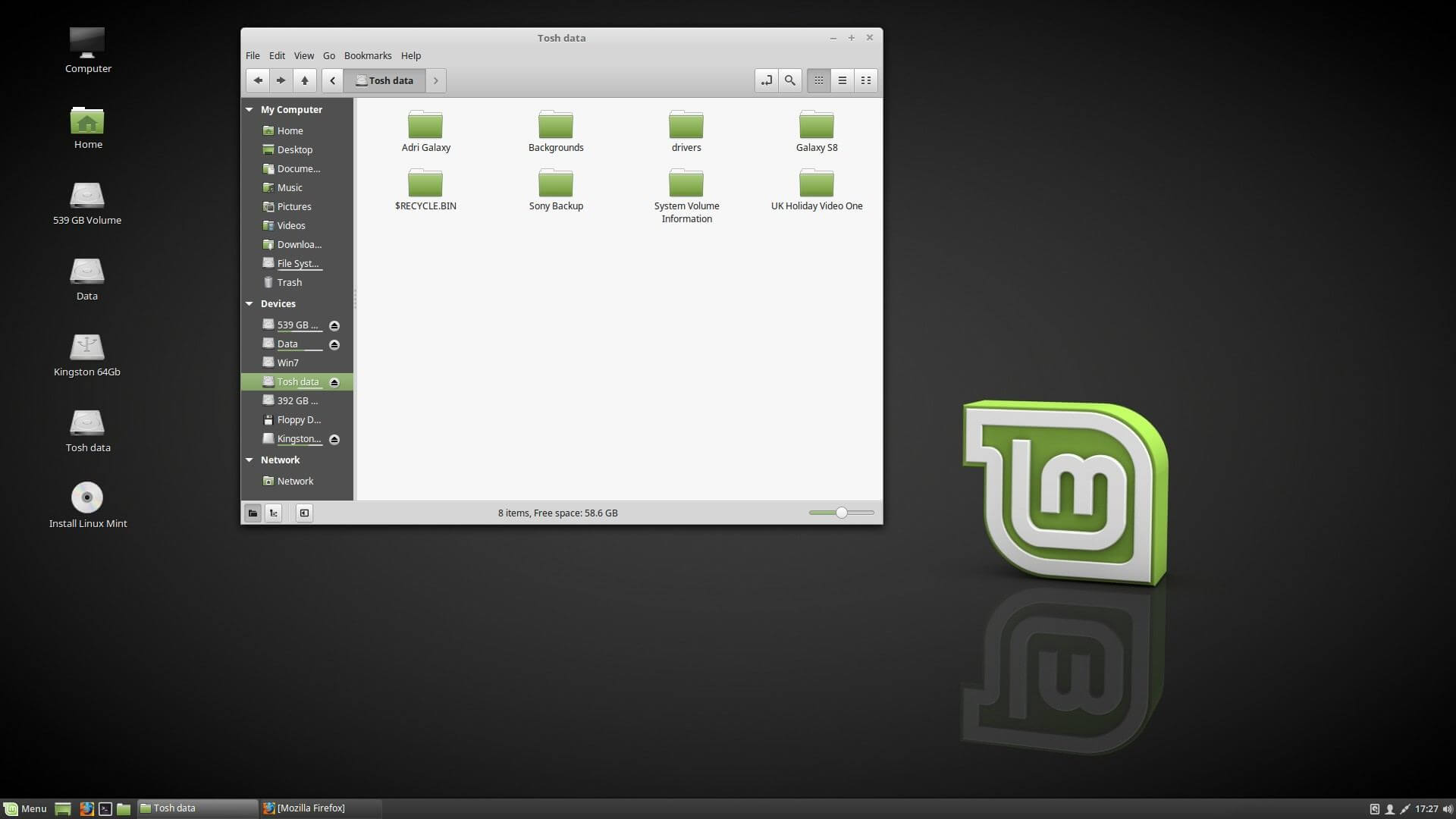This screenshot has height=819, width=1456.
Task: Select the Install Linux Mint desktop icon
Action: (x=88, y=505)
